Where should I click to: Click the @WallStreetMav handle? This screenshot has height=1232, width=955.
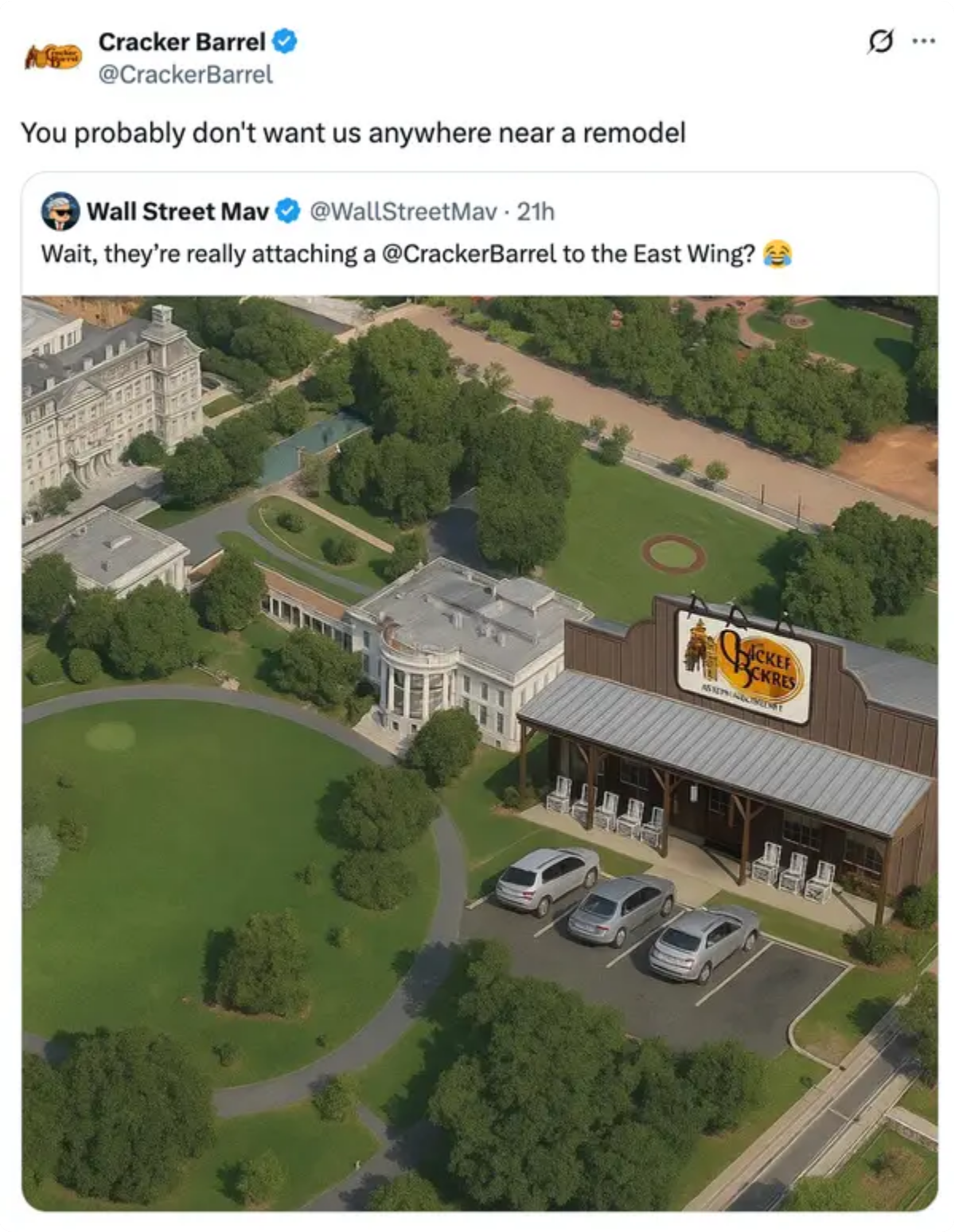pos(403,212)
